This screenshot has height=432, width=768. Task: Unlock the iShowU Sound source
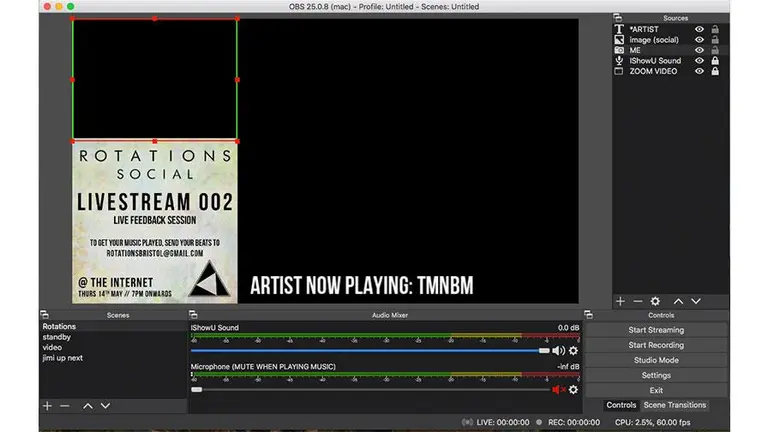click(715, 61)
